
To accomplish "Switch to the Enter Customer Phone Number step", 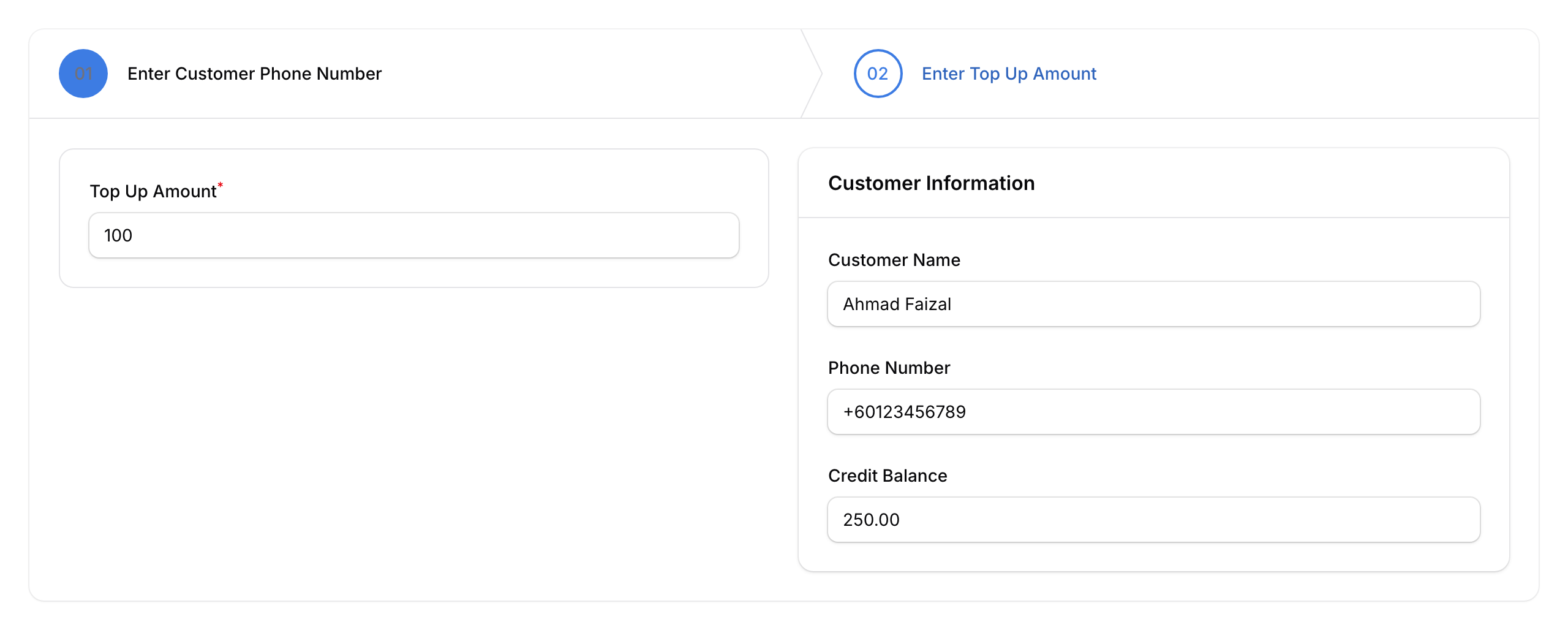I will [x=254, y=73].
